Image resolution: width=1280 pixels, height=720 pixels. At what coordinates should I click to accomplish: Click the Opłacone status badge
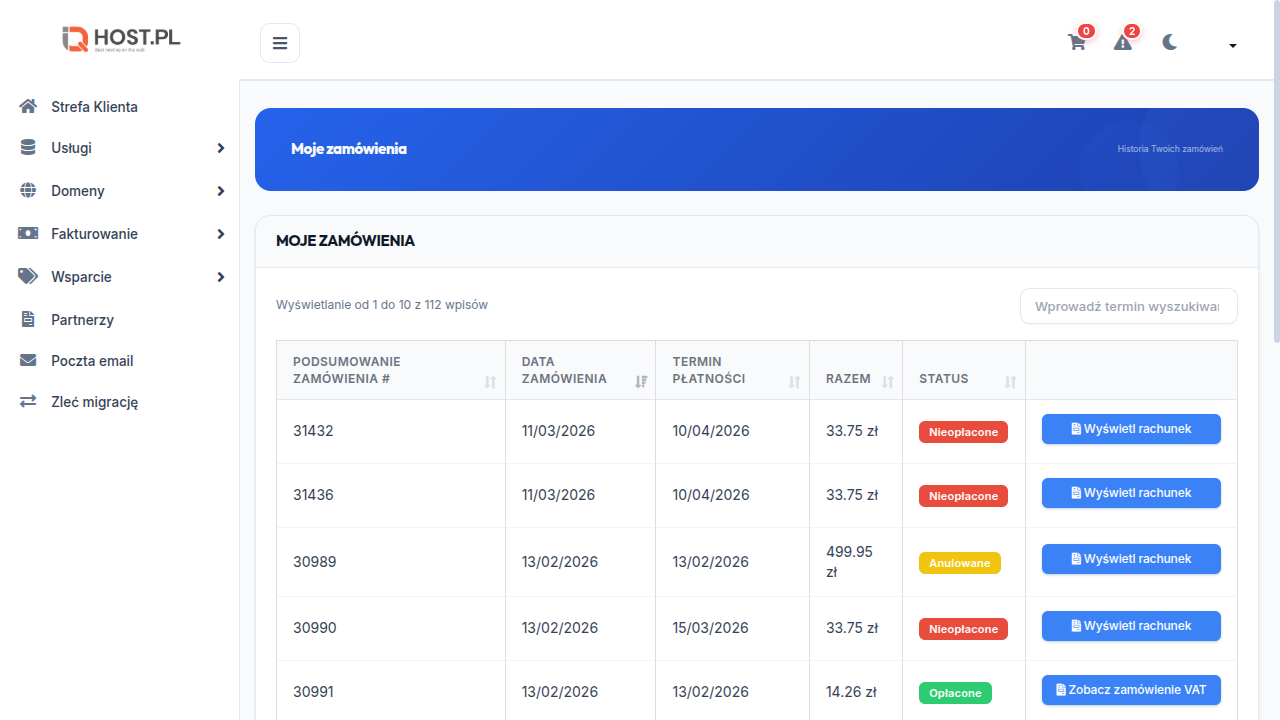[955, 693]
